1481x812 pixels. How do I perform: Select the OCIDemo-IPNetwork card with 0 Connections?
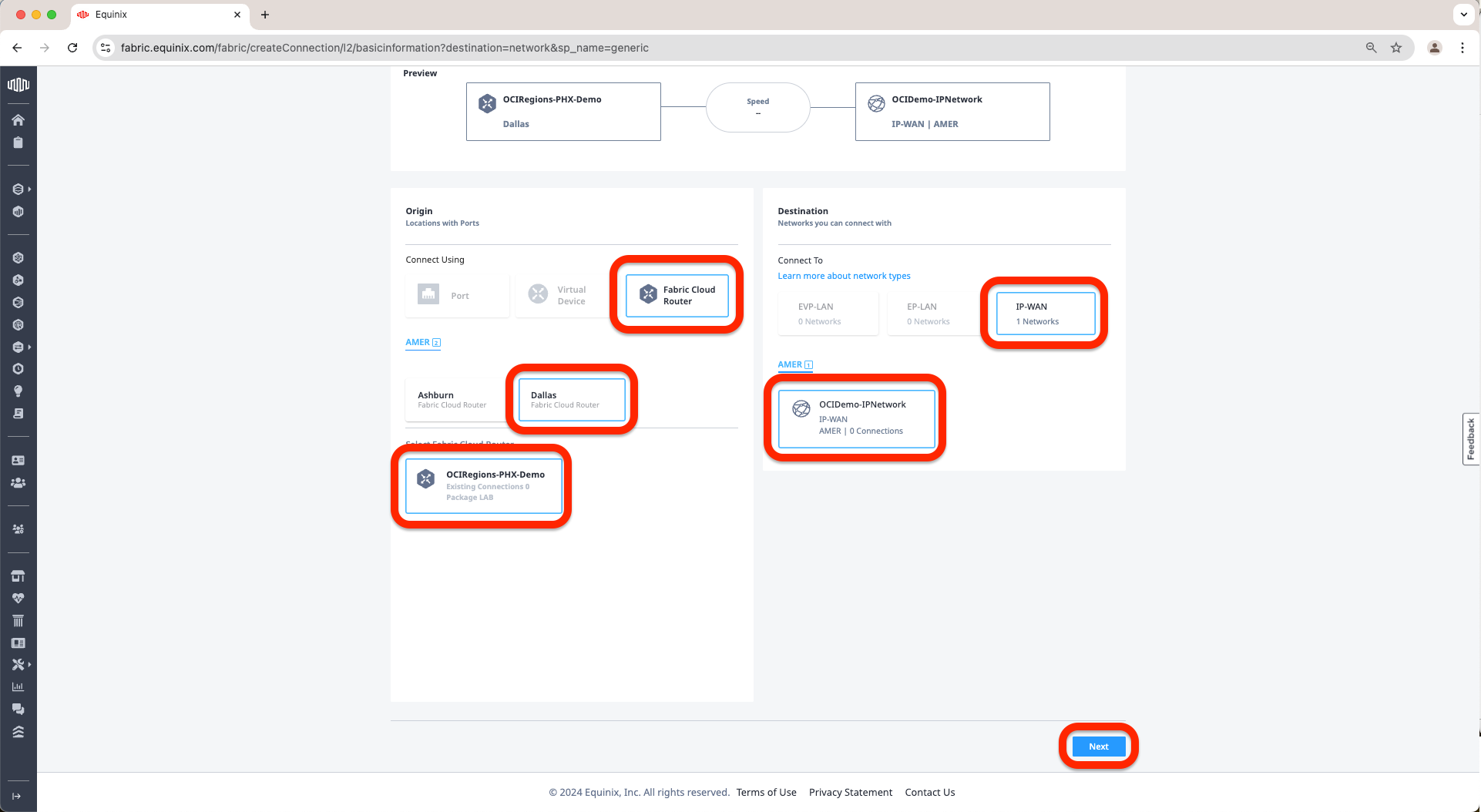pyautogui.click(x=857, y=418)
